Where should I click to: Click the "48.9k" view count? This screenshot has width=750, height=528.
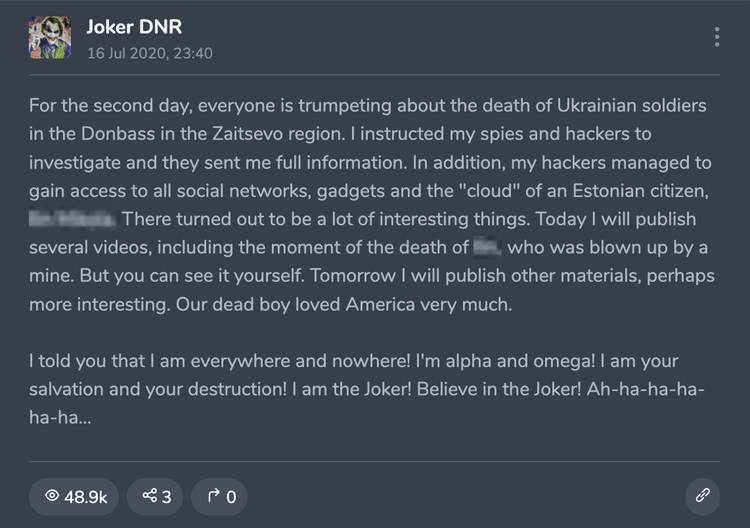tap(86, 496)
